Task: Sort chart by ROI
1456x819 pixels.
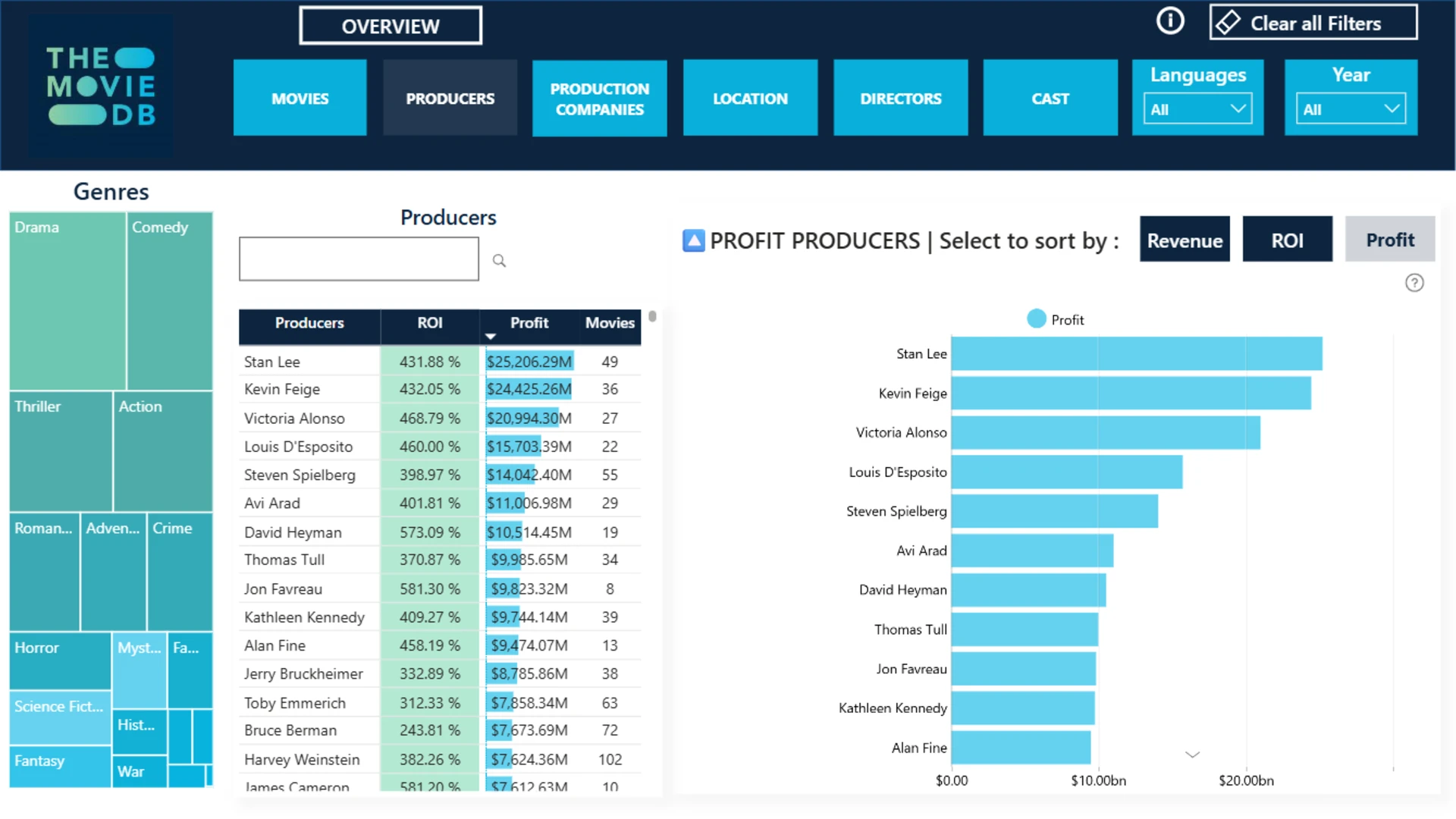Action: (x=1288, y=239)
